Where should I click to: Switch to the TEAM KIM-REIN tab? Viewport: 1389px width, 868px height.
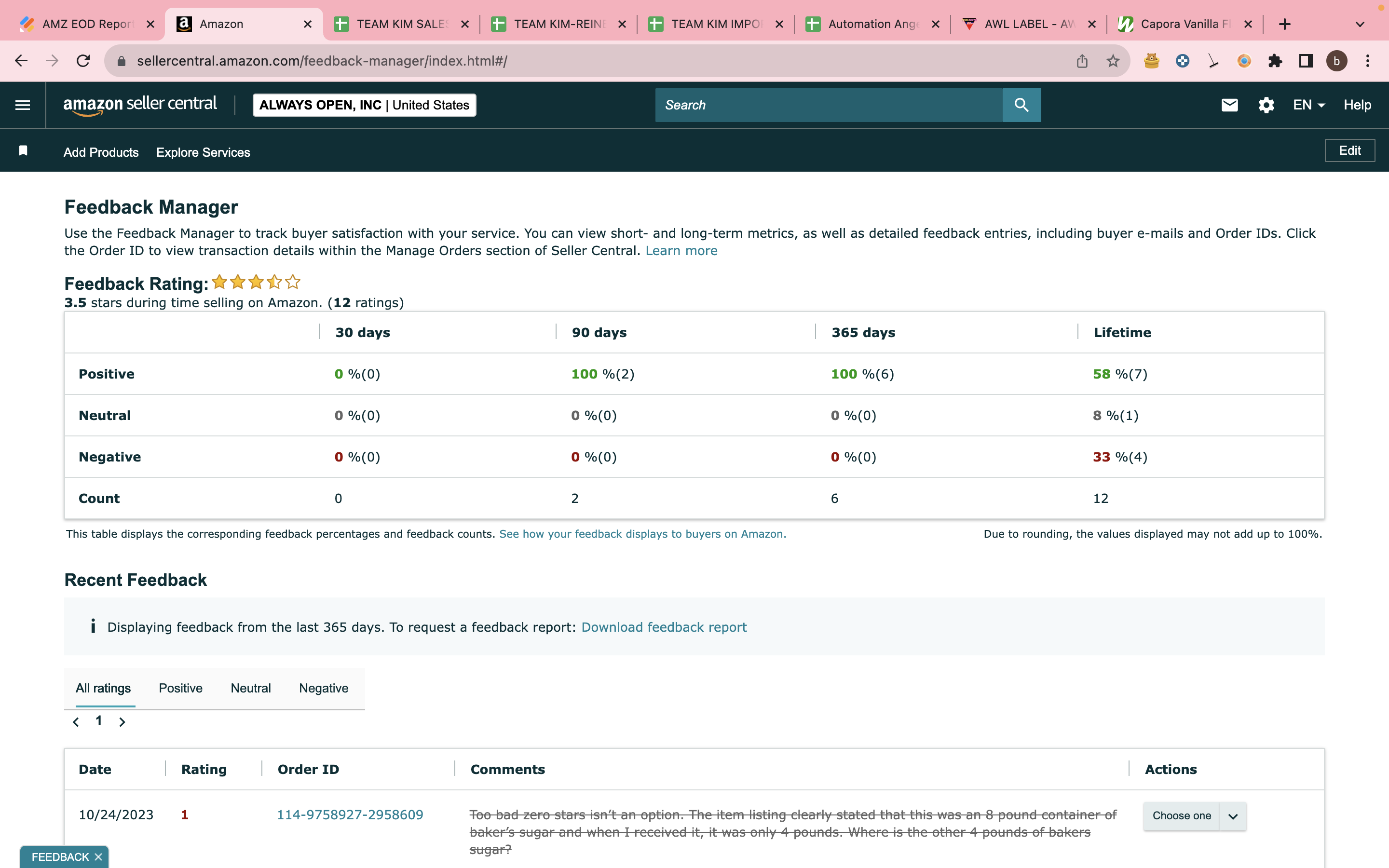tap(559, 24)
